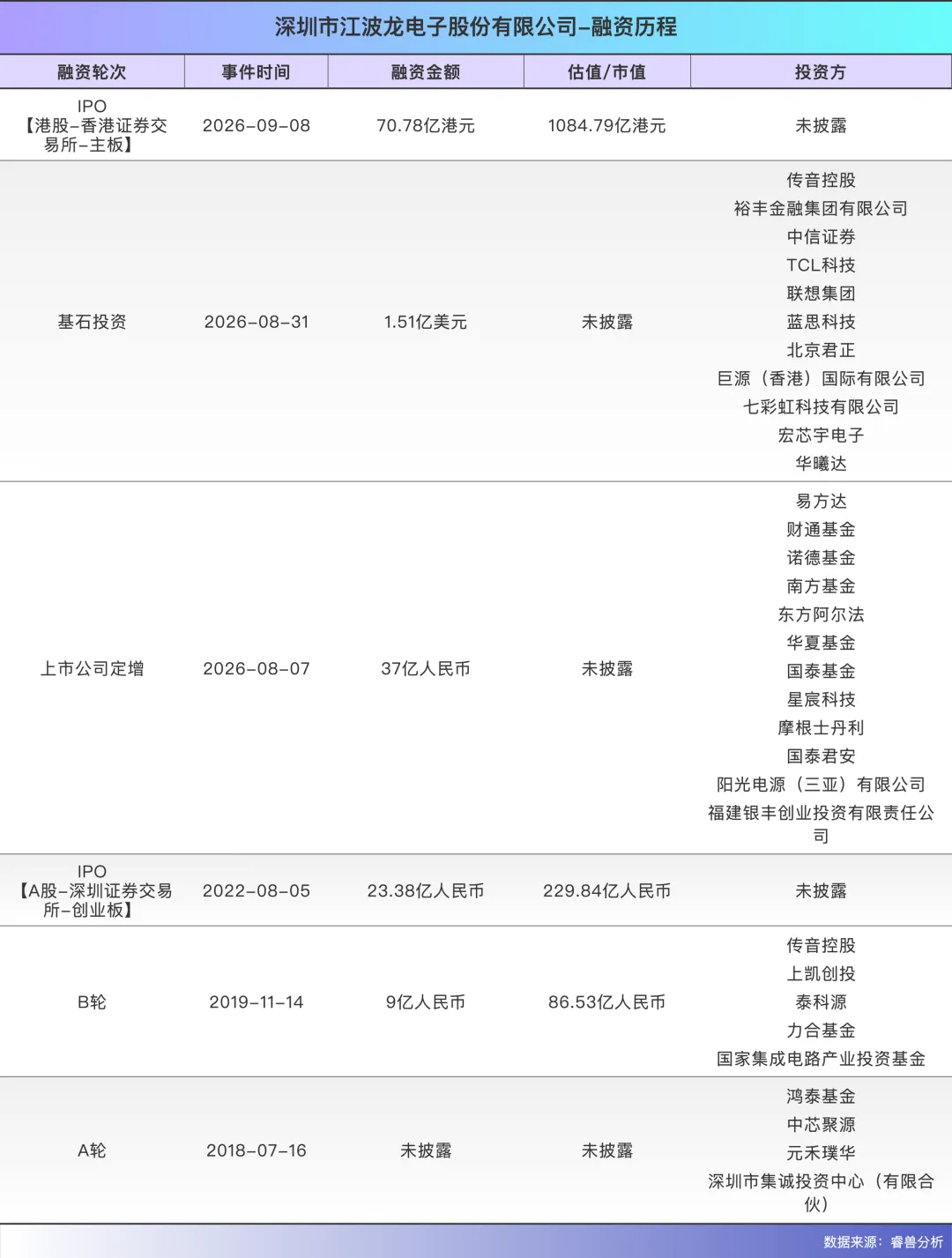Image resolution: width=952 pixels, height=1258 pixels.
Task: Click investor 中芯聚源
Action: tap(821, 1124)
